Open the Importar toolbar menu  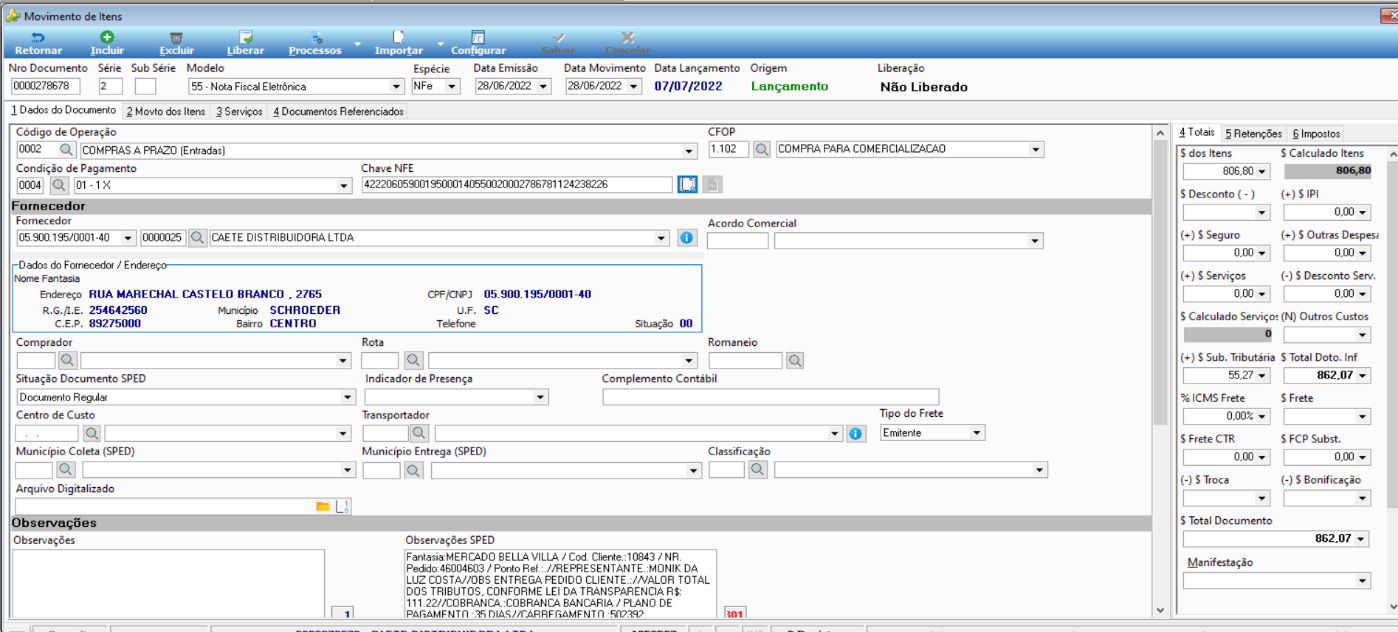click(x=399, y=43)
